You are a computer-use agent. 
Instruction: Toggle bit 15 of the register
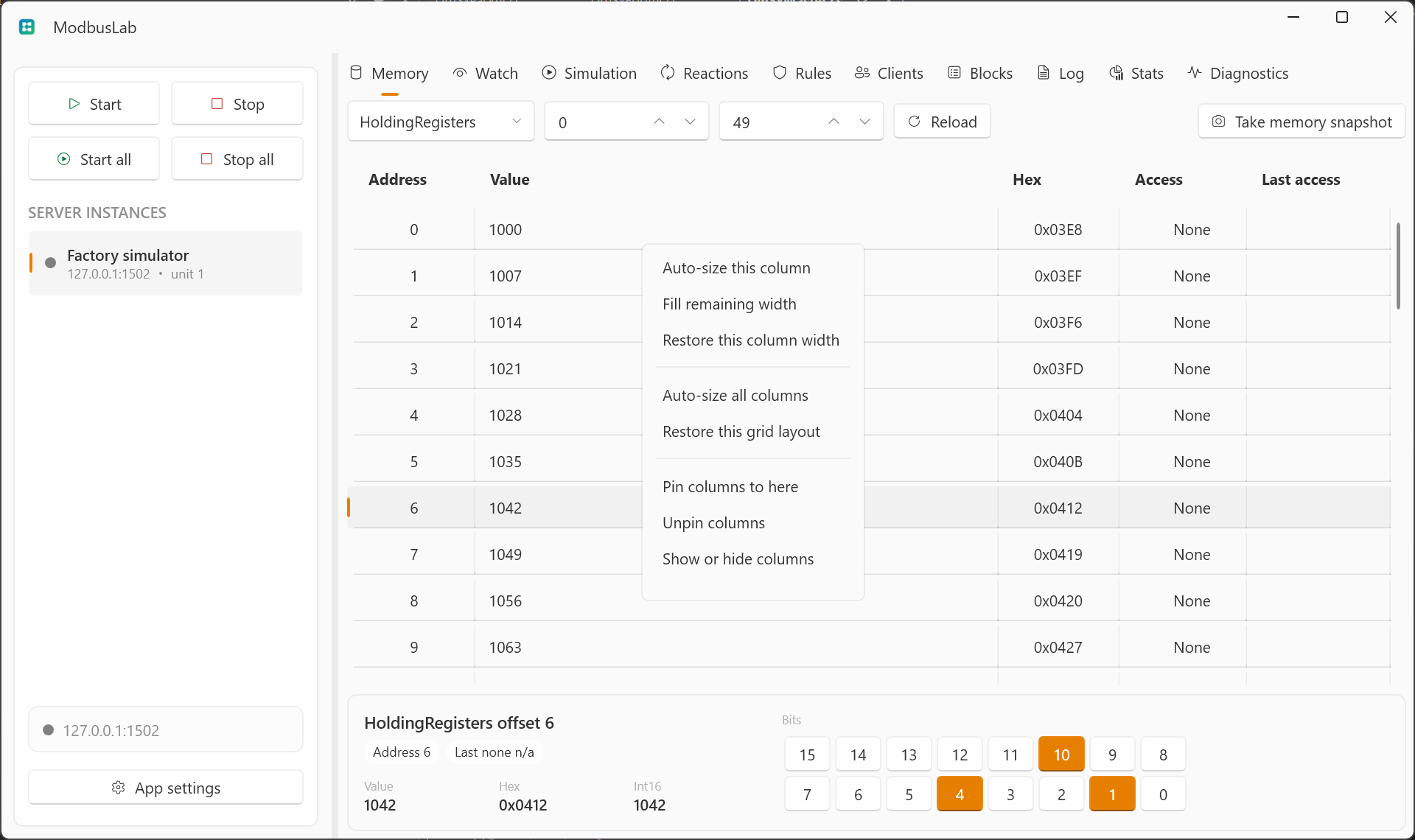(x=807, y=755)
